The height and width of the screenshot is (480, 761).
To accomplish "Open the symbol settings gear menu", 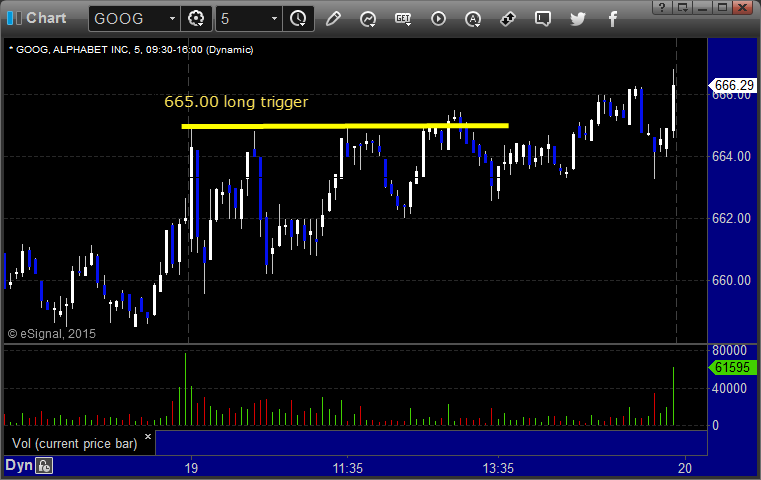I will pyautogui.click(x=196, y=19).
